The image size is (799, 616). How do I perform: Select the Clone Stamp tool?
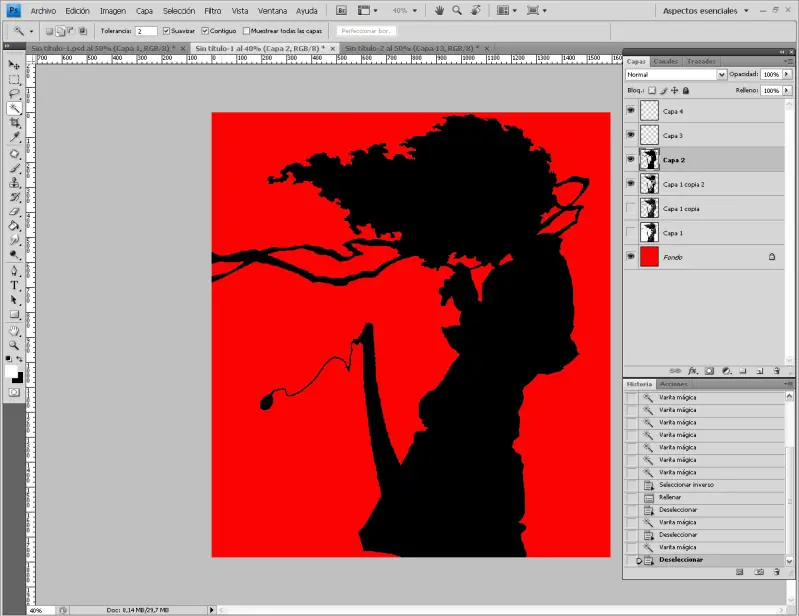tap(14, 183)
